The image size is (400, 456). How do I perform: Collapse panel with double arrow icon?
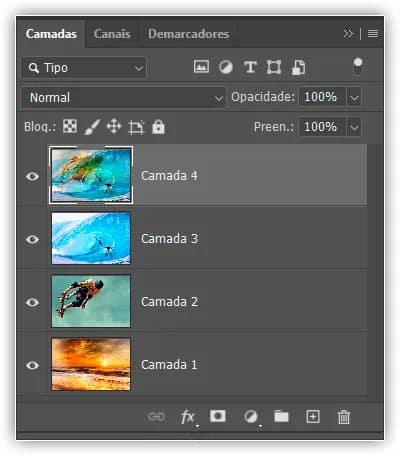[348, 34]
